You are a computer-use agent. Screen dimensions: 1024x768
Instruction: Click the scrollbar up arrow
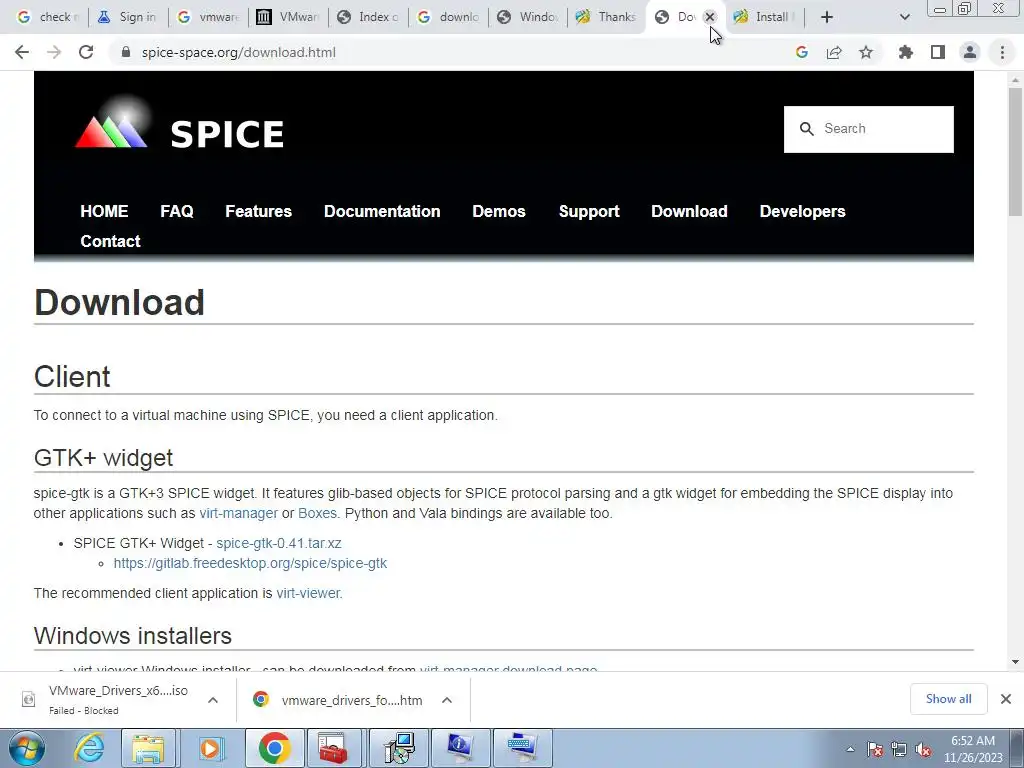[x=1015, y=79]
